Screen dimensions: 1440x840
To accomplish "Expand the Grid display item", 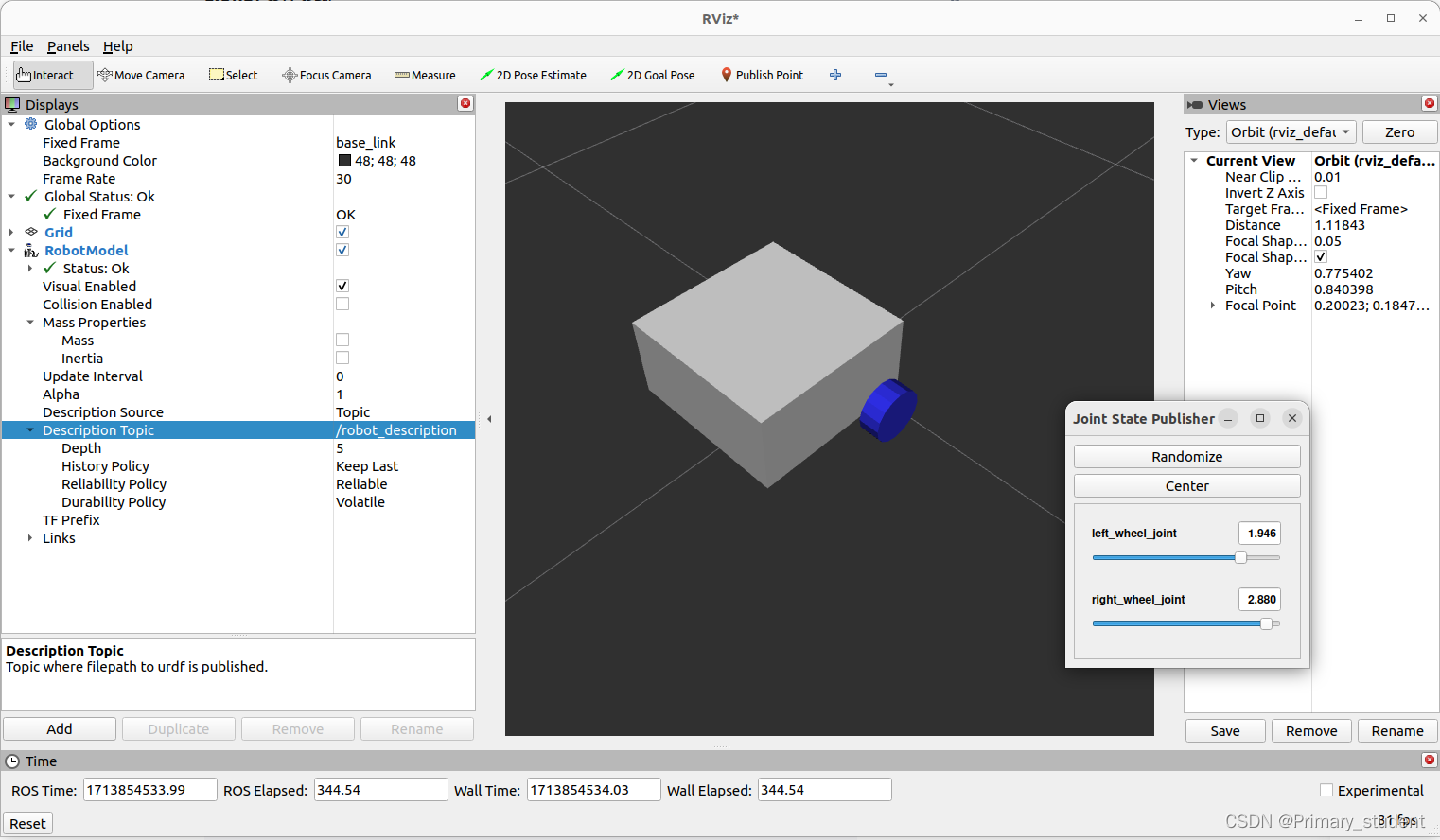I will click(x=11, y=232).
